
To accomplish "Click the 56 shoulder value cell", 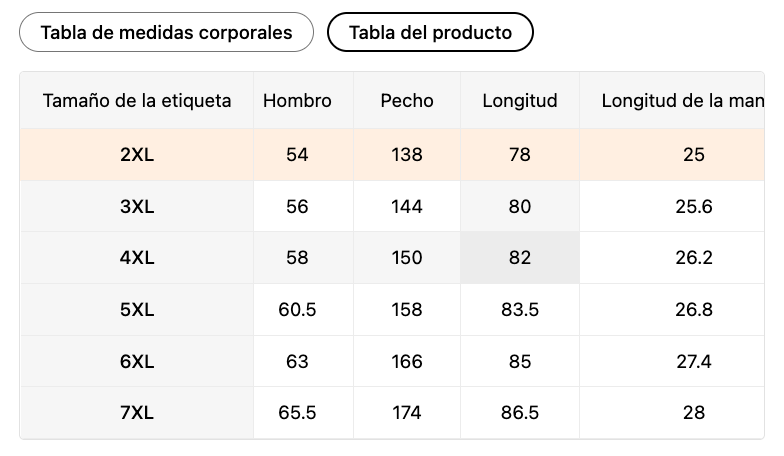I will click(297, 207).
